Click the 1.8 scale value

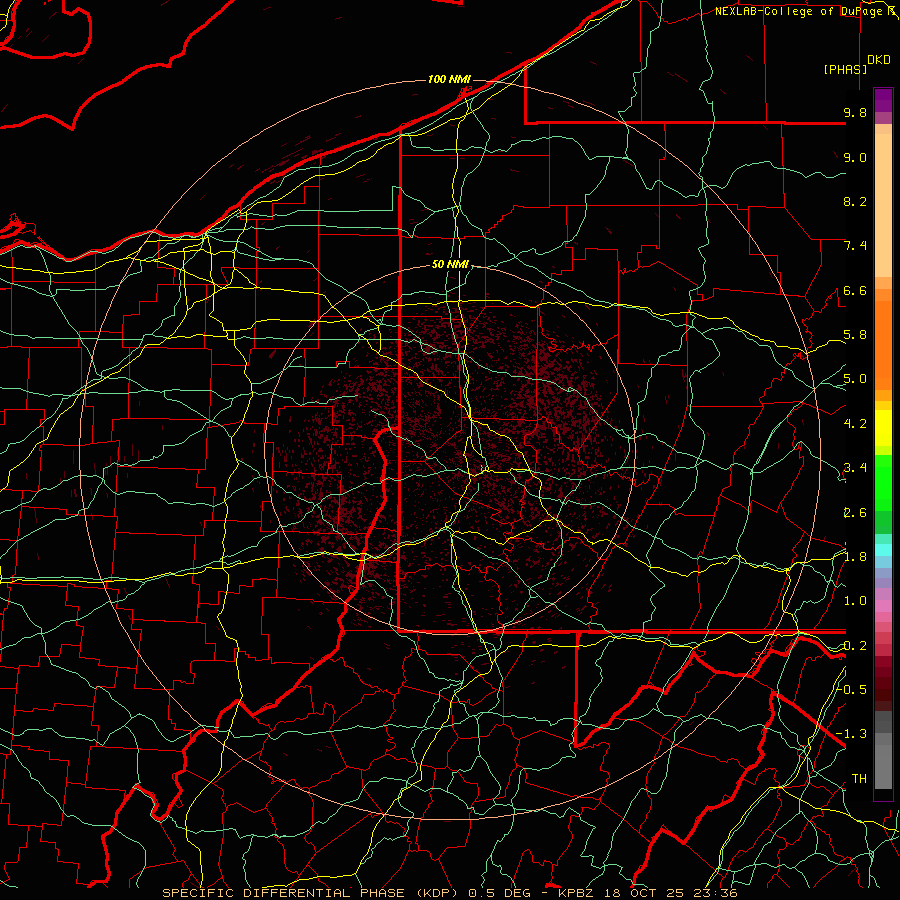point(855,557)
